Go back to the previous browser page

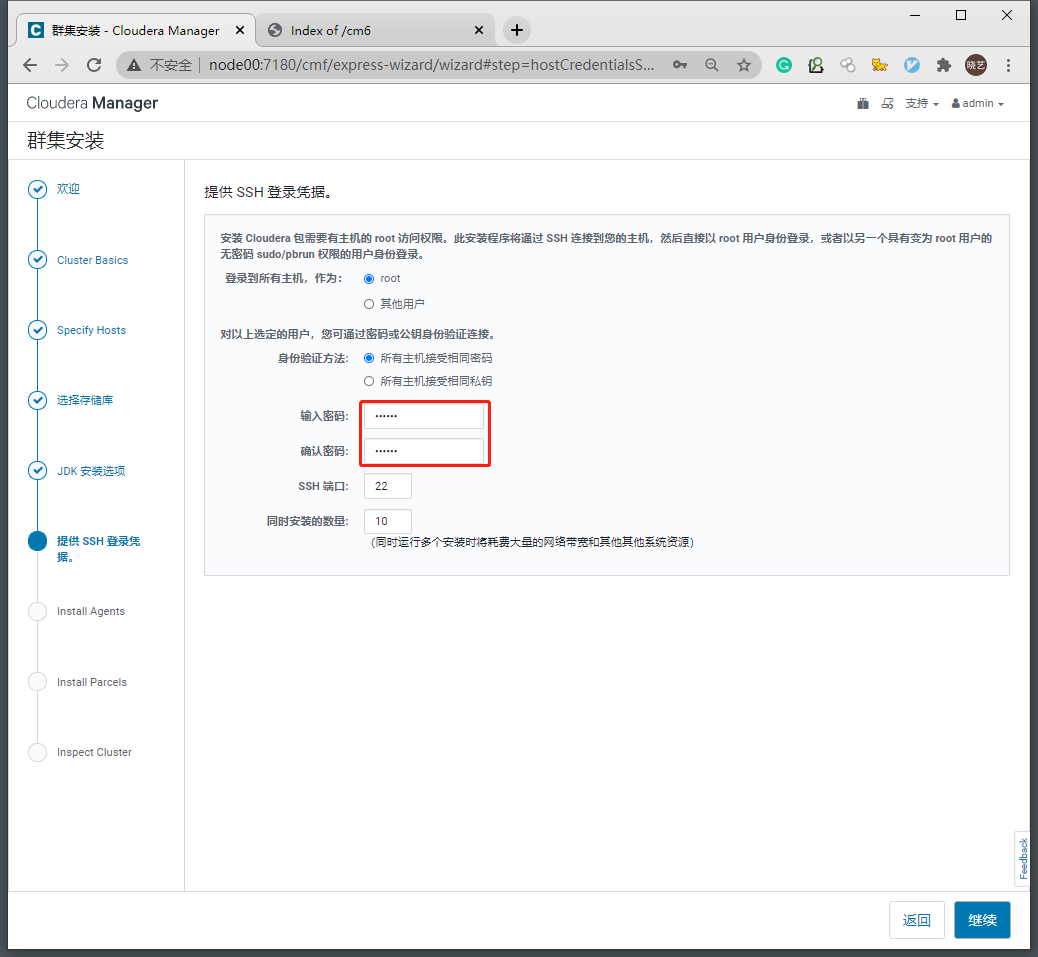click(x=30, y=65)
